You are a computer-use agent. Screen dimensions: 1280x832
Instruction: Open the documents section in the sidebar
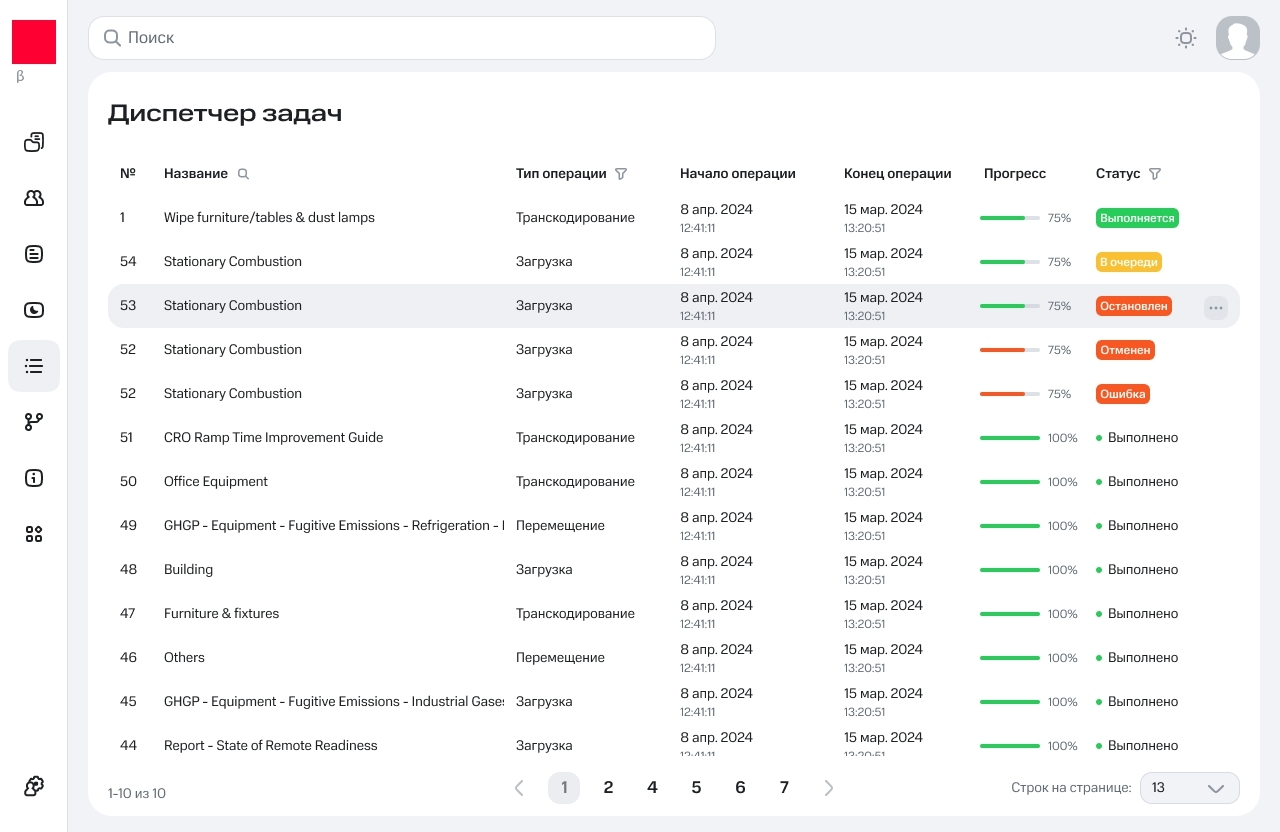tap(34, 254)
